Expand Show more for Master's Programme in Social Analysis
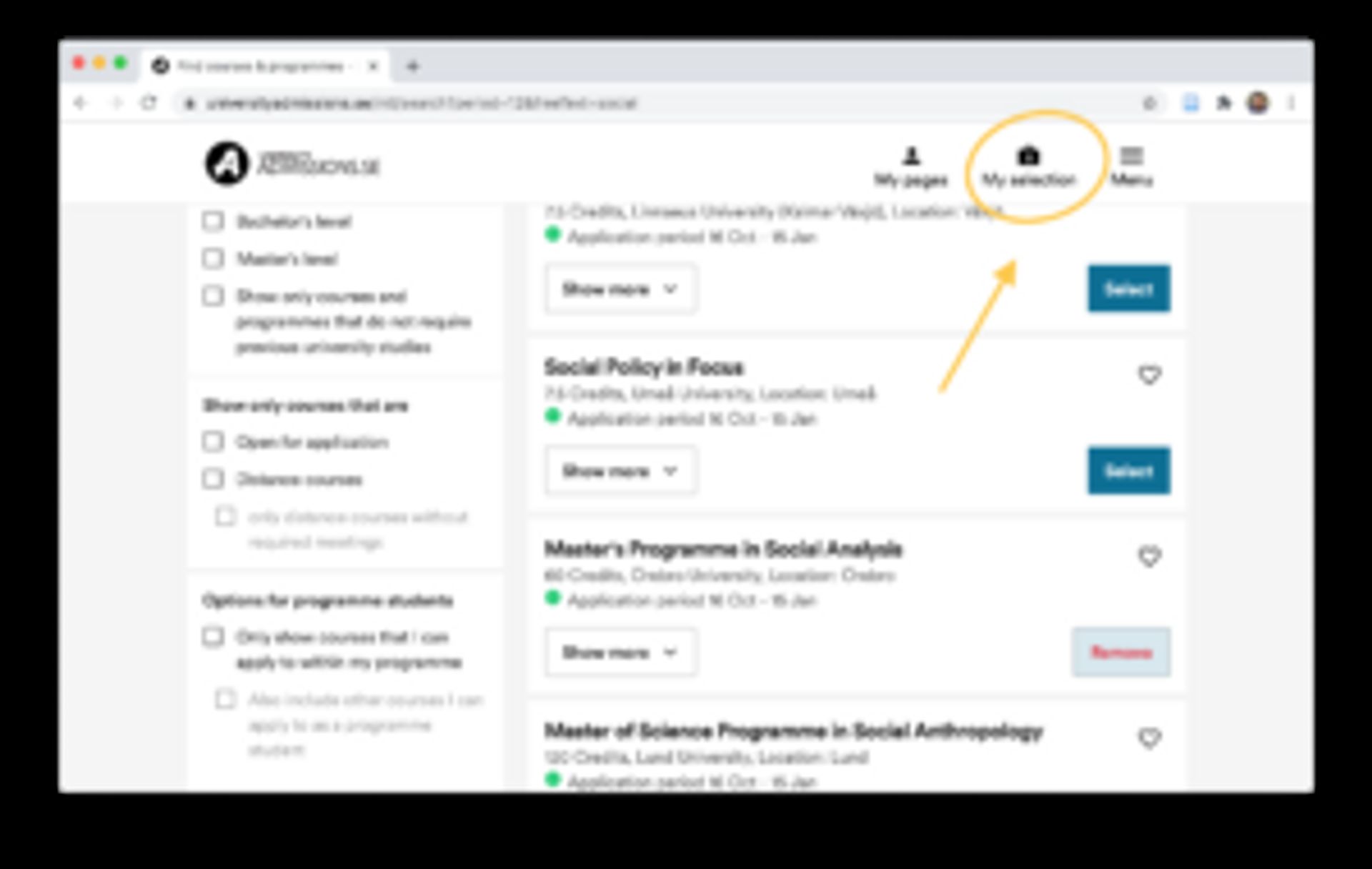This screenshot has height=869, width=1372. pos(614,653)
